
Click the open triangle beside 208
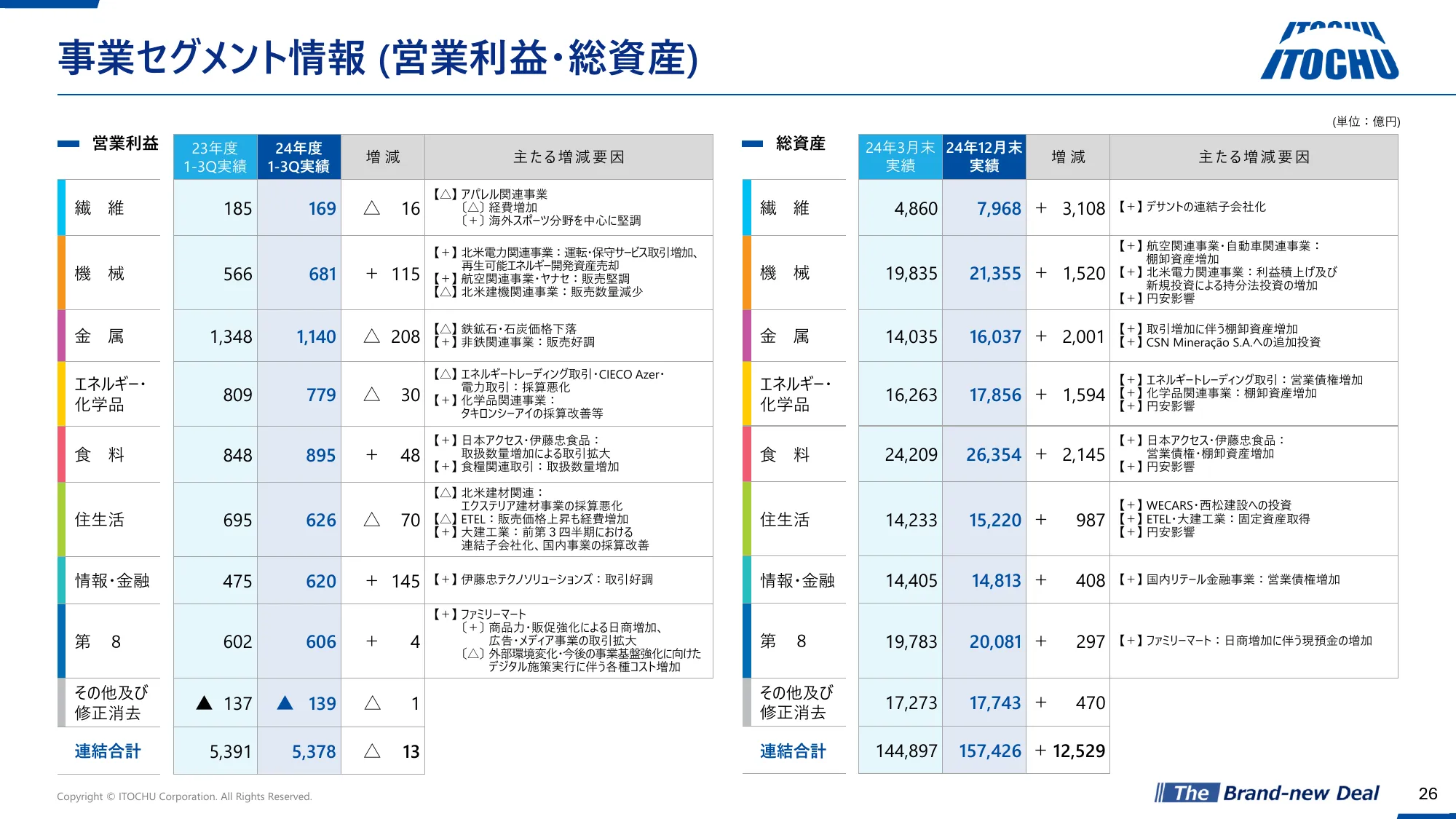(371, 336)
